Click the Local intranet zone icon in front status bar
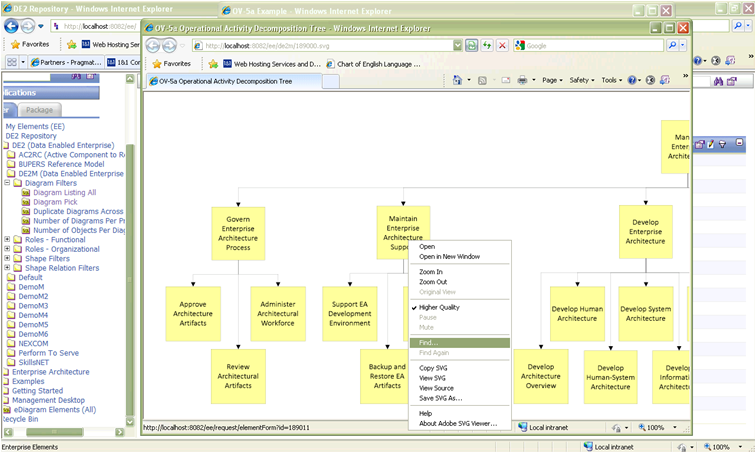Screen dimensions: 755x452 point(522,427)
